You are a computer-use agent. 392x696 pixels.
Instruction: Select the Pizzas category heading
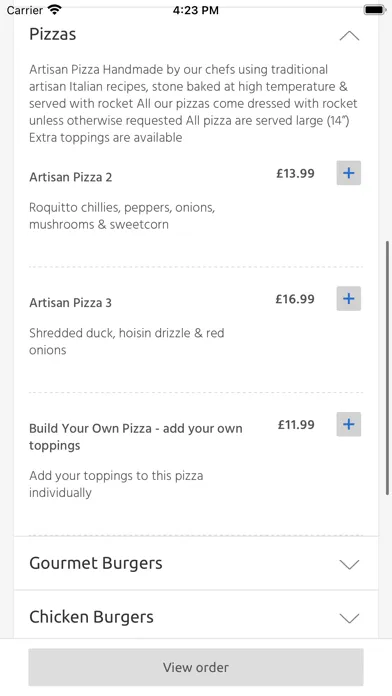tap(53, 34)
